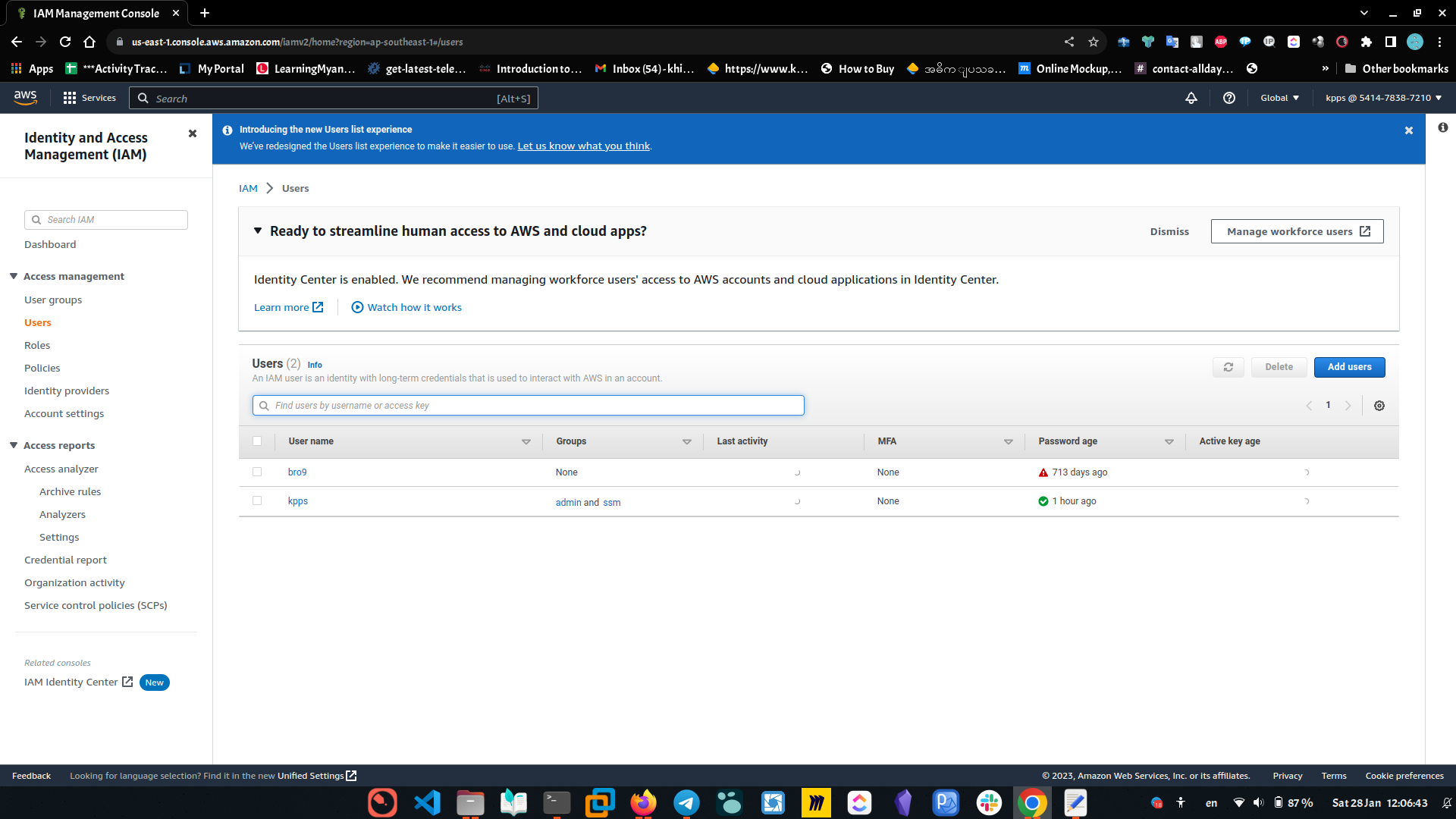
Task: Share this page from the address bar
Action: (x=1069, y=42)
